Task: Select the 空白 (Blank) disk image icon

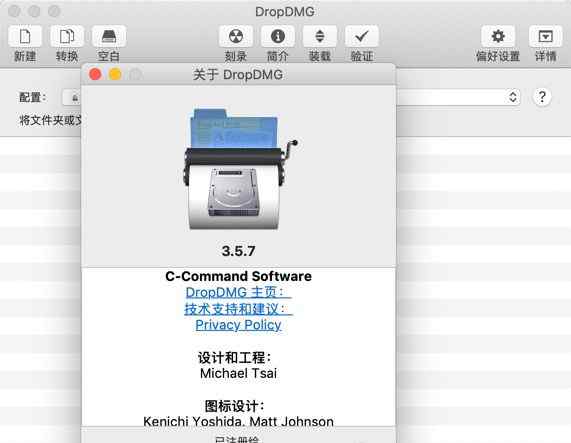Action: [109, 36]
